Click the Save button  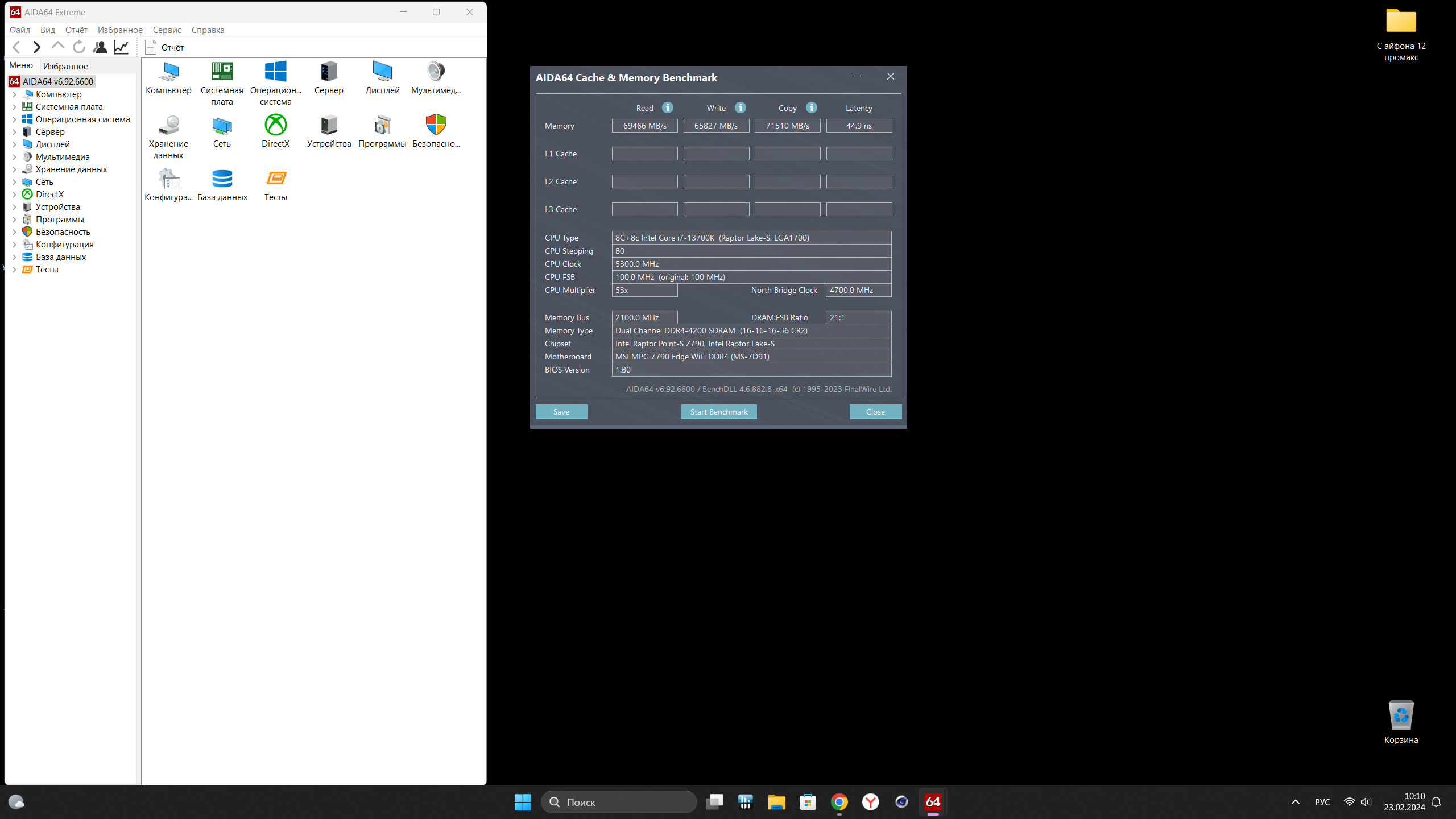(x=561, y=412)
